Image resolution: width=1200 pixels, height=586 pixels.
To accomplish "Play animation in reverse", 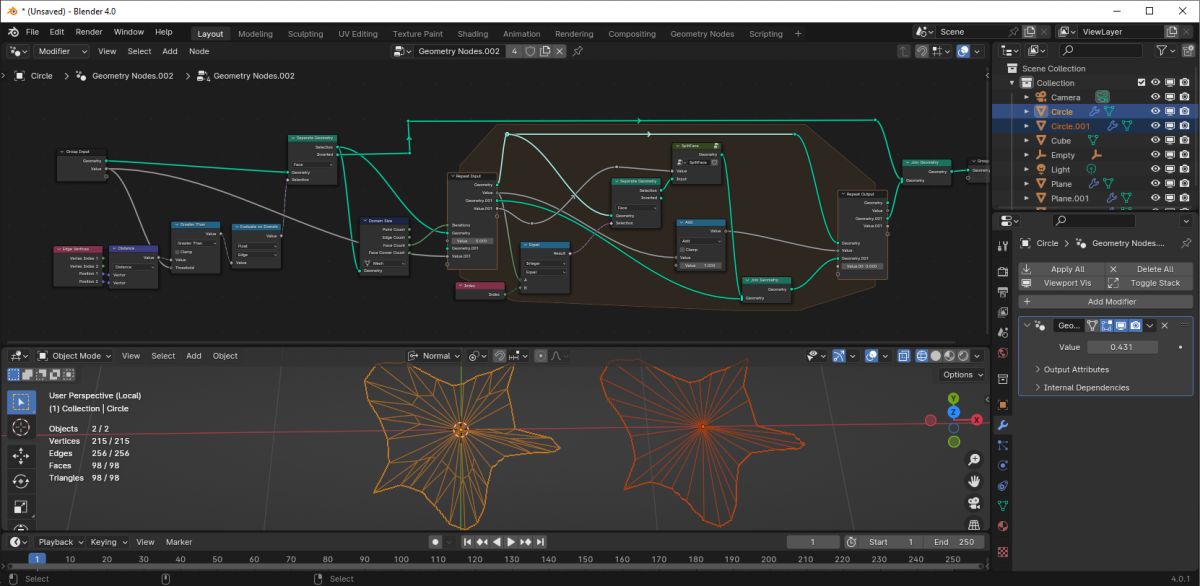I will coord(496,542).
